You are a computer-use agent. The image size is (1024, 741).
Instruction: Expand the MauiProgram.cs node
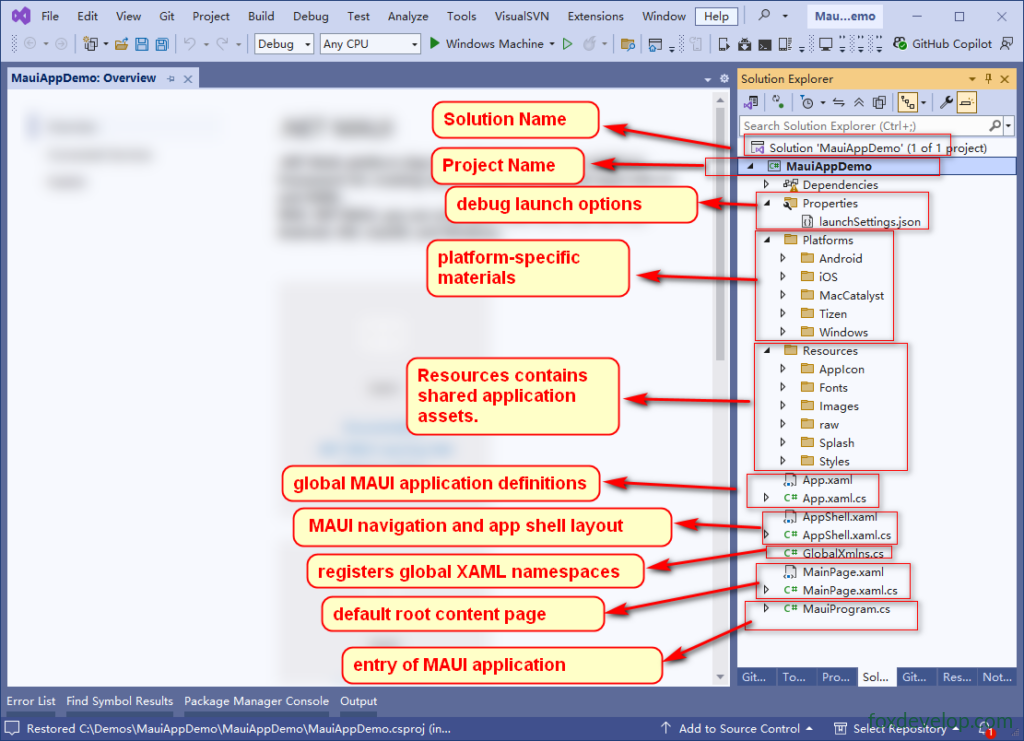tap(767, 608)
